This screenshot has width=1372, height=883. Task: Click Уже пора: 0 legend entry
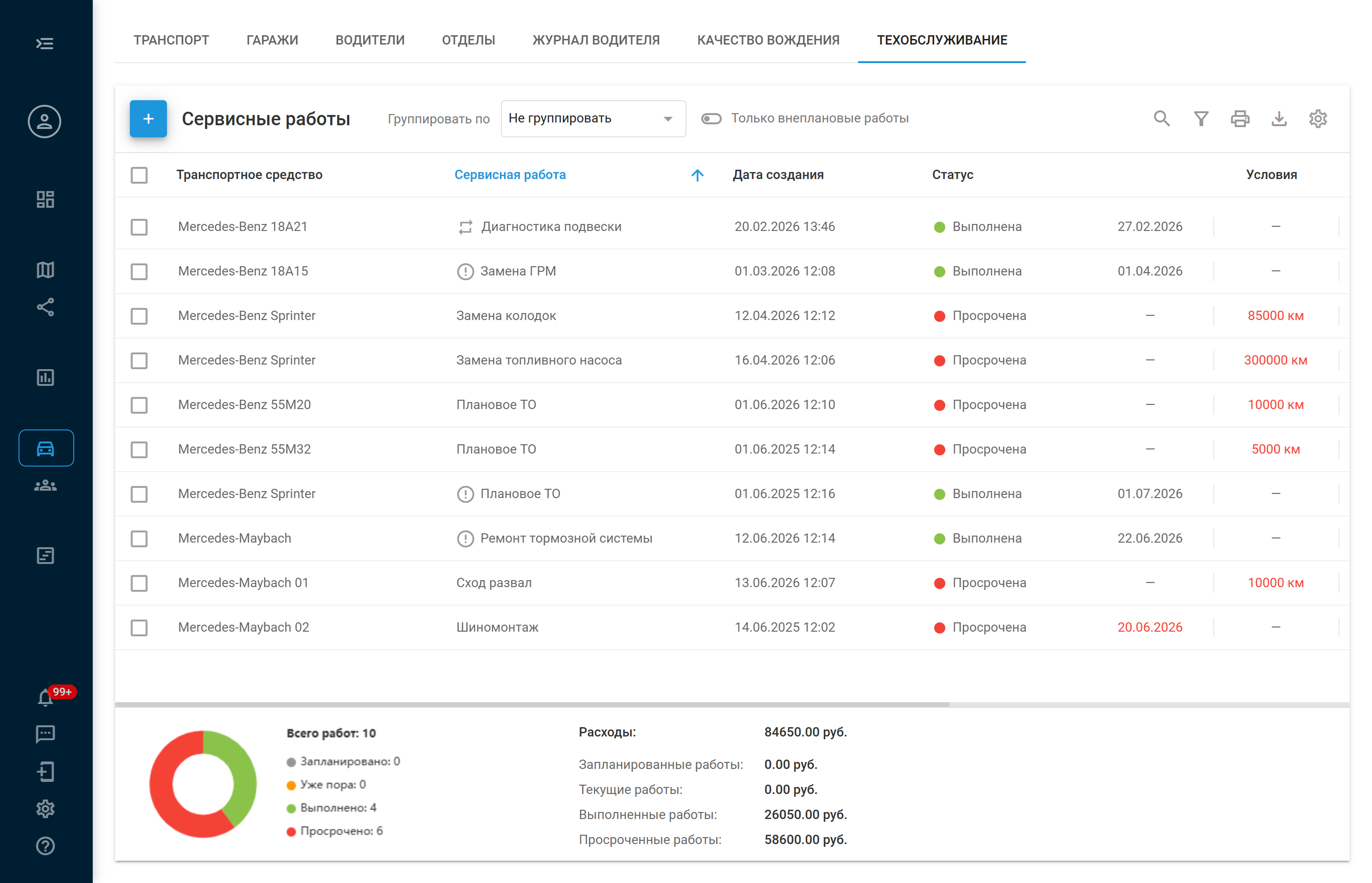tap(326, 785)
